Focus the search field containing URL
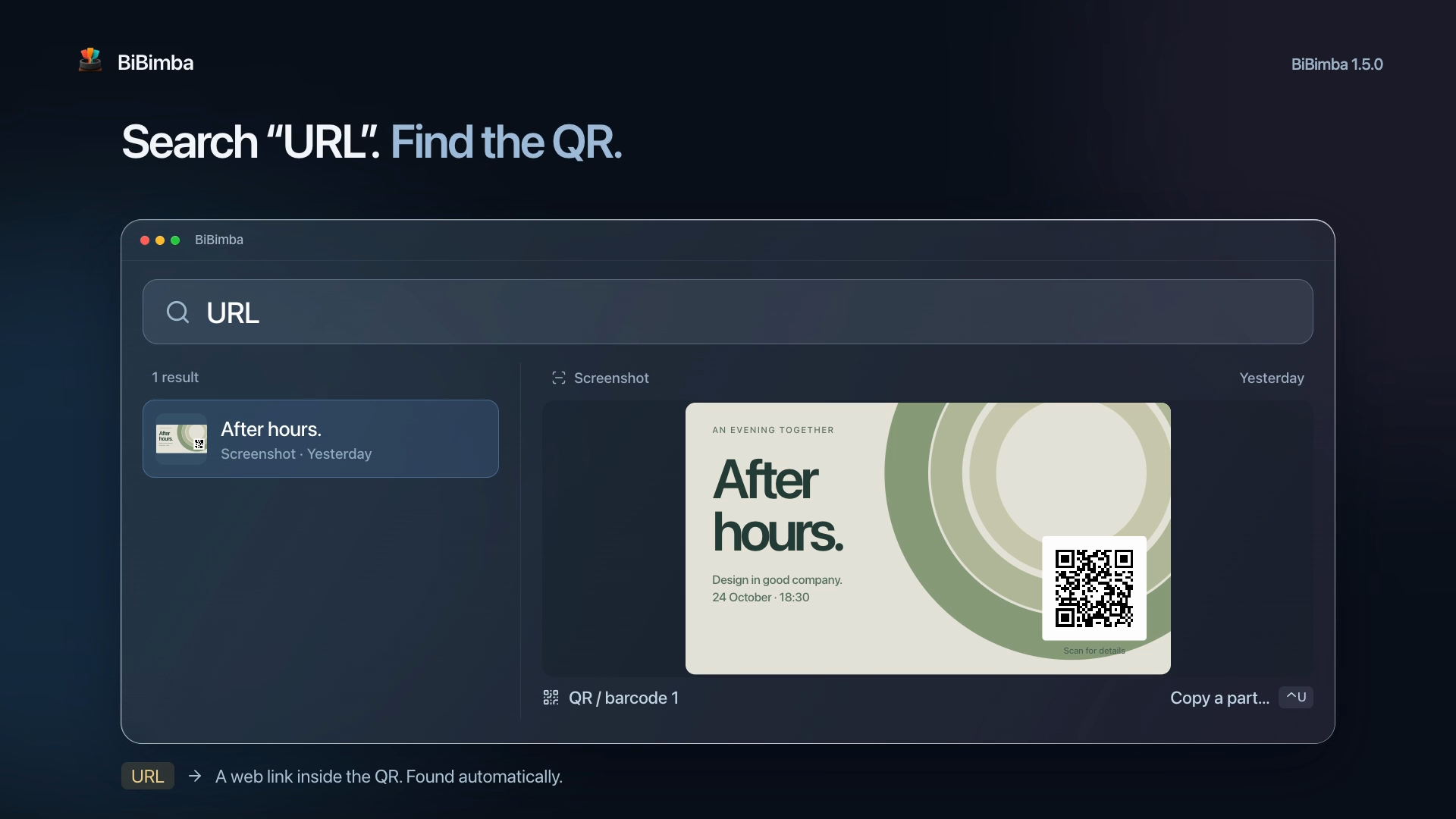This screenshot has width=1456, height=819. point(728,312)
